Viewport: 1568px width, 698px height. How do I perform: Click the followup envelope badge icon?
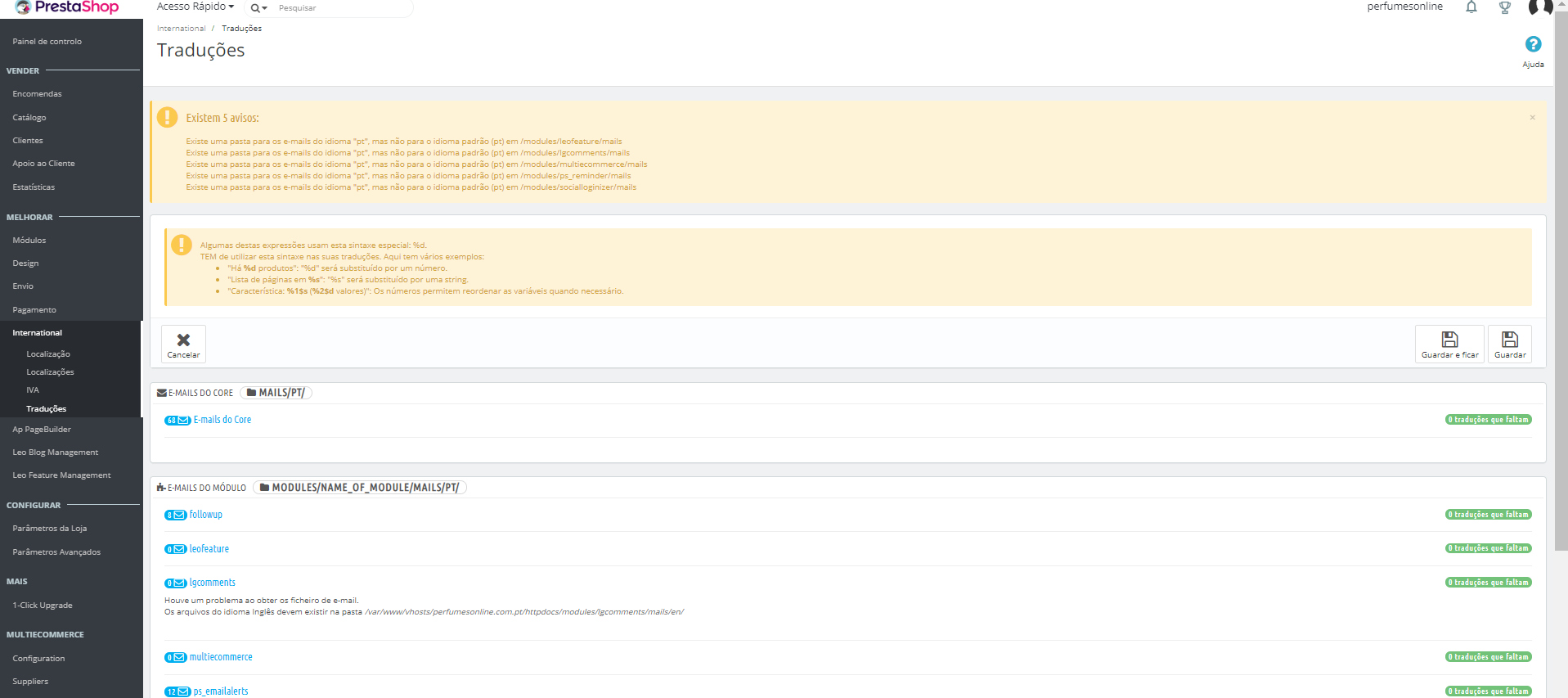[x=176, y=516]
